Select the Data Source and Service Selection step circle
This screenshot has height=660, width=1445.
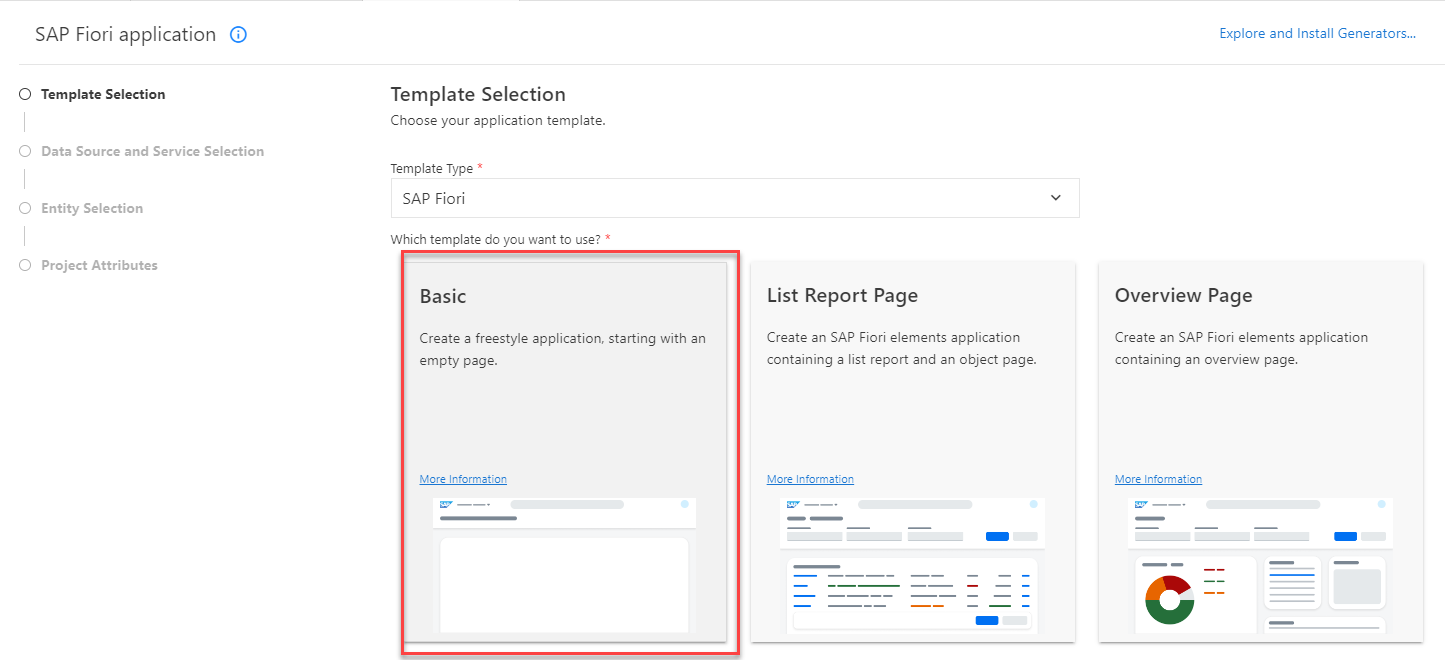[x=24, y=150]
